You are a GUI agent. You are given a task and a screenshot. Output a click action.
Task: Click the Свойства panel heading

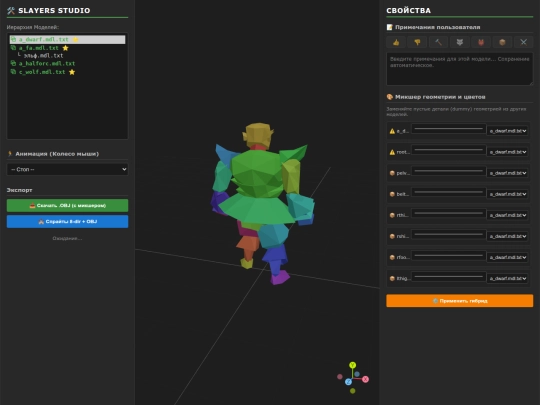(408, 11)
